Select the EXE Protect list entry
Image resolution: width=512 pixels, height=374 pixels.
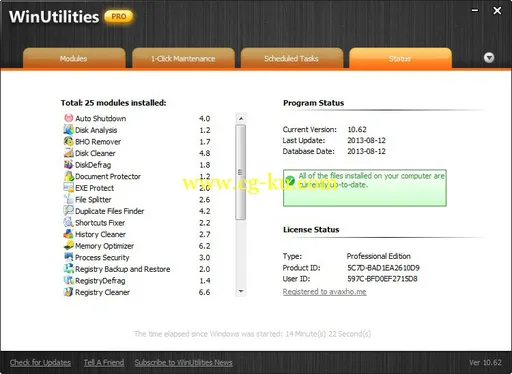[137, 188]
